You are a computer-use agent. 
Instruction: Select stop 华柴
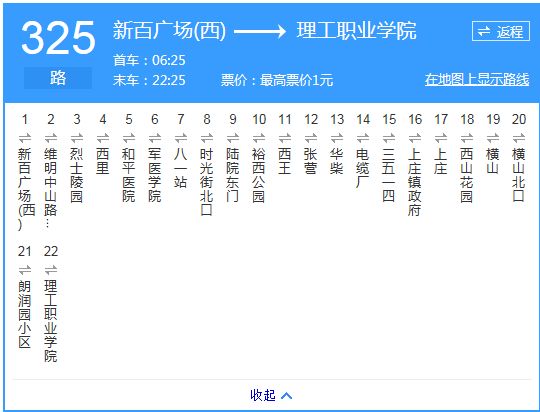click(x=337, y=161)
